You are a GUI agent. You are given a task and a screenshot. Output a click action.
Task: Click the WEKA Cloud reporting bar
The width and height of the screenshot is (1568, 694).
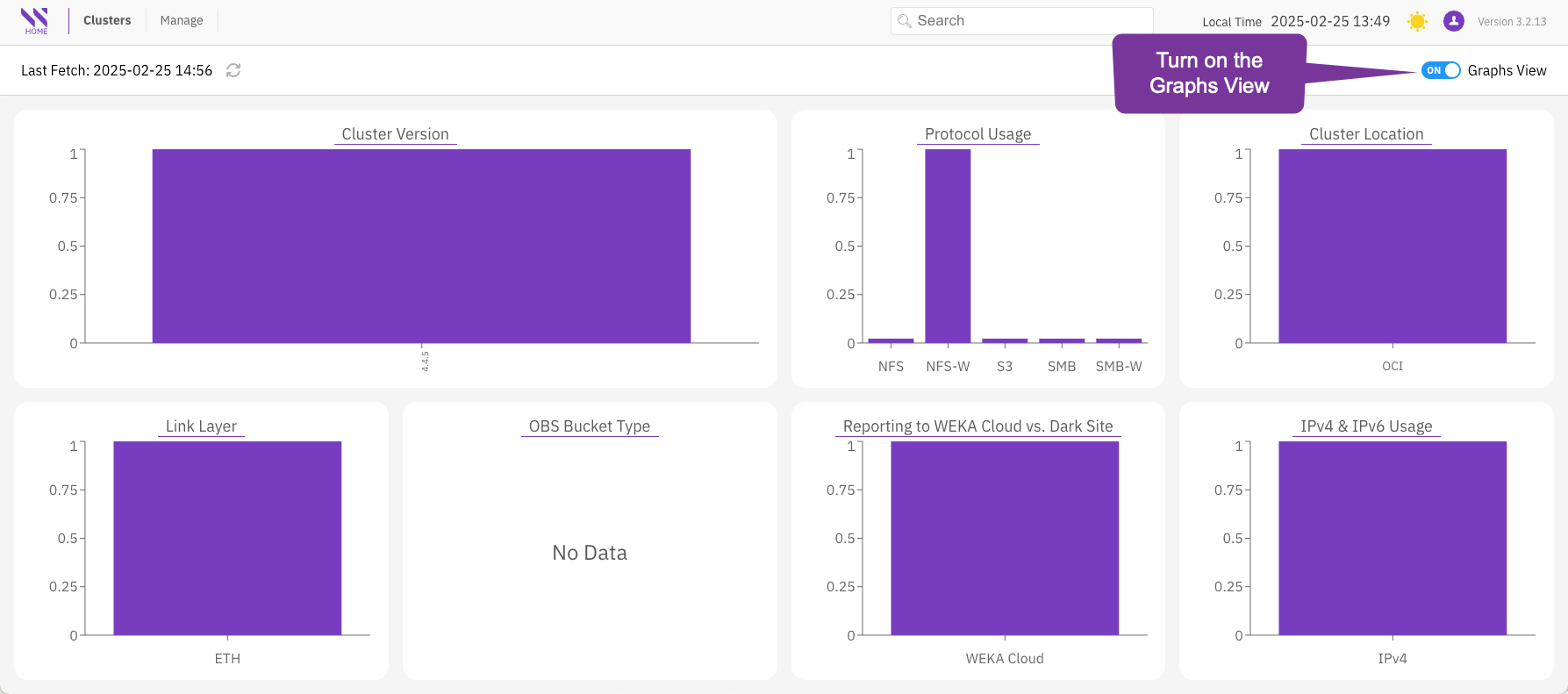click(1005, 538)
